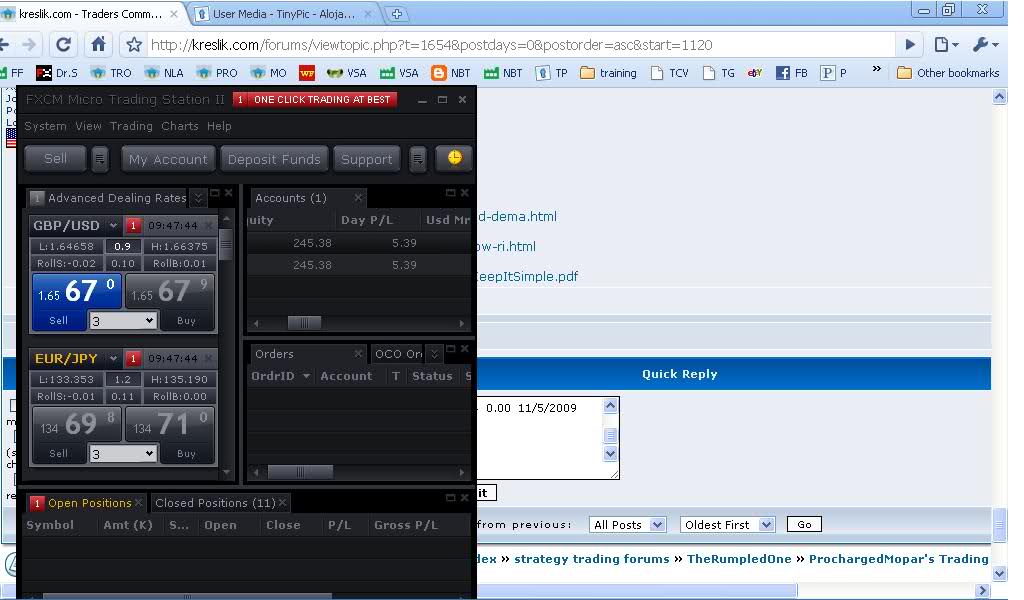The height and width of the screenshot is (600, 1024).
Task: Maximize the Accounts panel
Action: pyautogui.click(x=451, y=193)
